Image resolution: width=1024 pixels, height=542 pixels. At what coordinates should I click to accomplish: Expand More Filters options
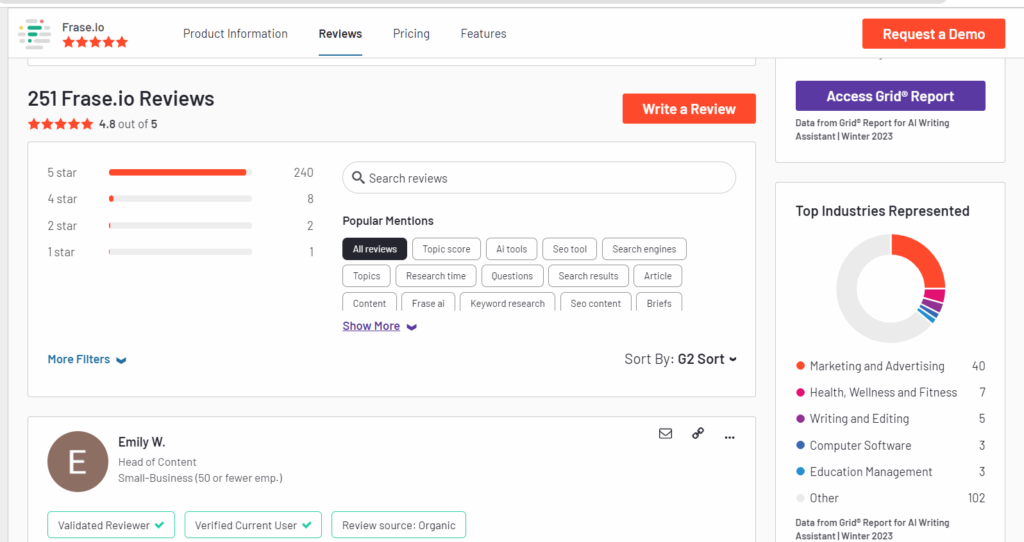[x=87, y=359]
